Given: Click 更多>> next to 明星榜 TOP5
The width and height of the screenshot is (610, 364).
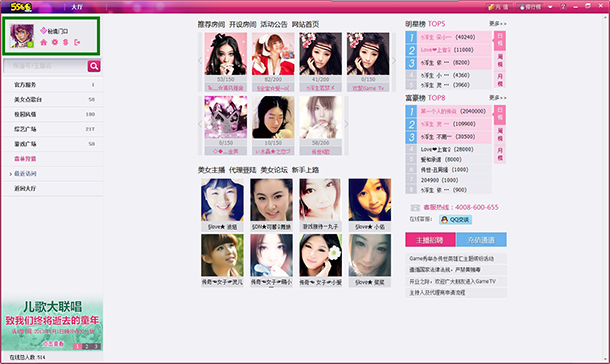Looking at the screenshot, I should point(498,24).
